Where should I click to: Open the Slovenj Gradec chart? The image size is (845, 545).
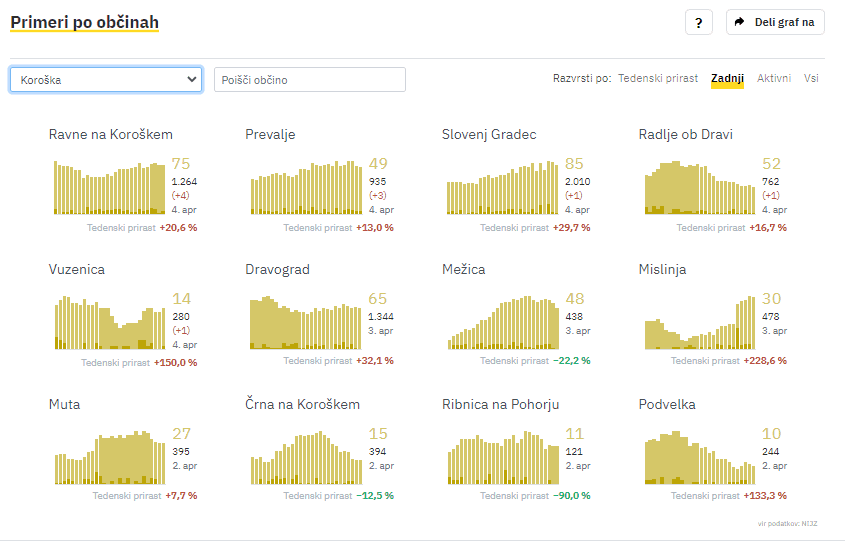point(502,188)
